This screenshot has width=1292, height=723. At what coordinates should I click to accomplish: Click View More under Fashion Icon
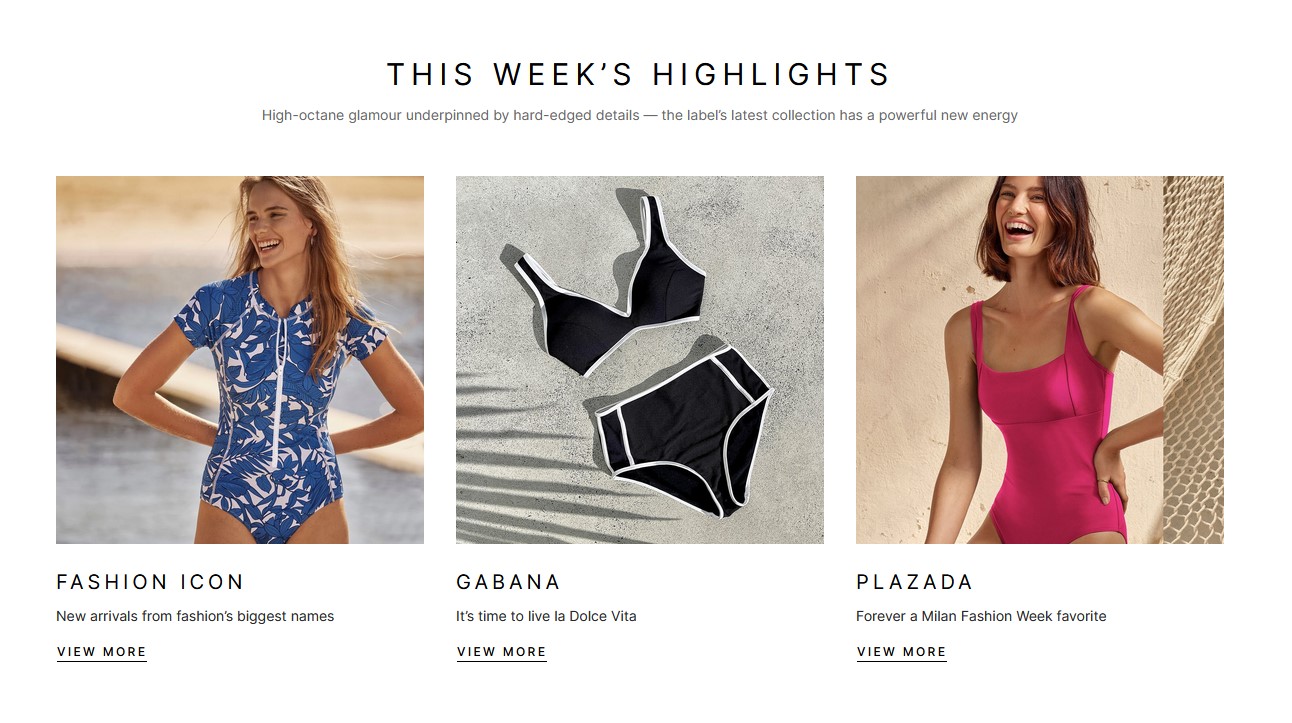pos(102,652)
